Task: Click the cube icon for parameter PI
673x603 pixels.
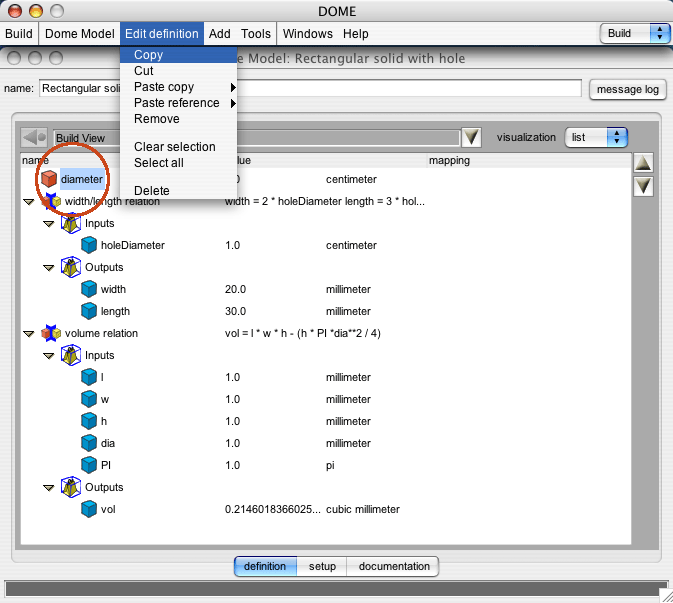Action: click(89, 465)
